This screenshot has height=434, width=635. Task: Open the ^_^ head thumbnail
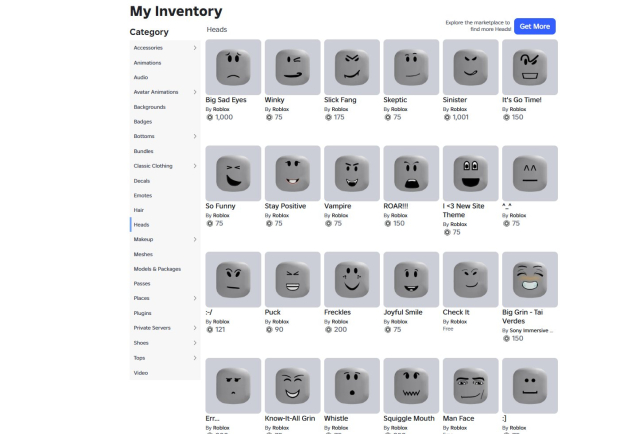coord(530,173)
